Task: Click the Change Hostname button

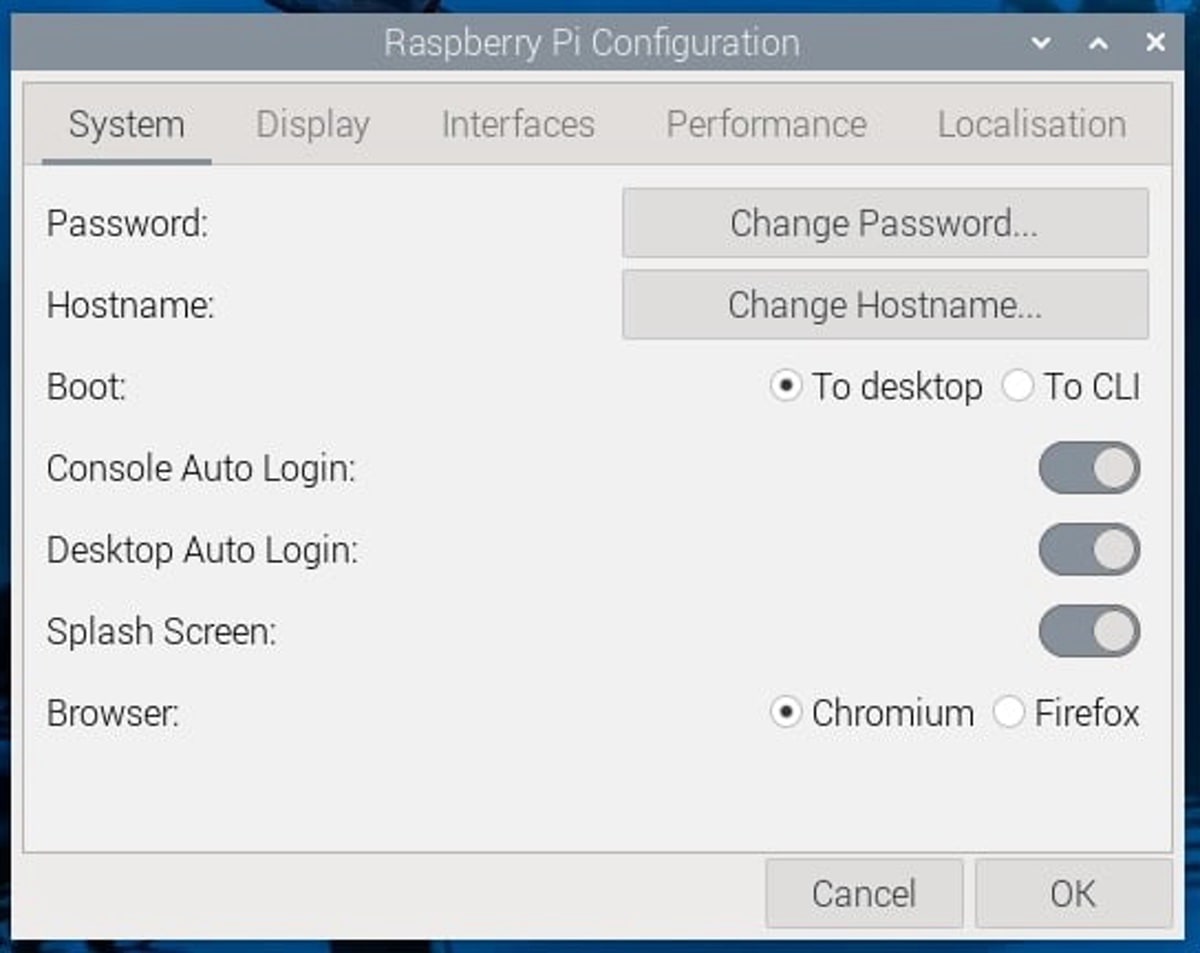Action: [x=884, y=305]
